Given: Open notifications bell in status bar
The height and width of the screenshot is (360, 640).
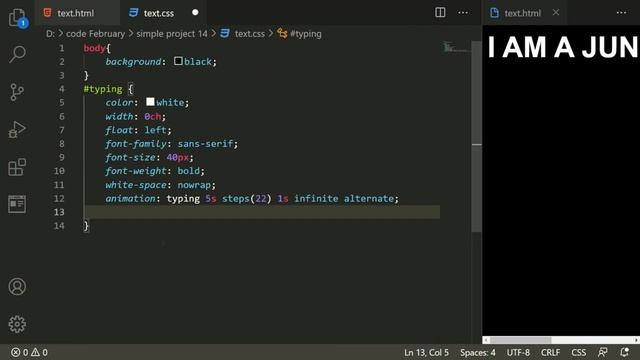Looking at the screenshot, I should 624,352.
